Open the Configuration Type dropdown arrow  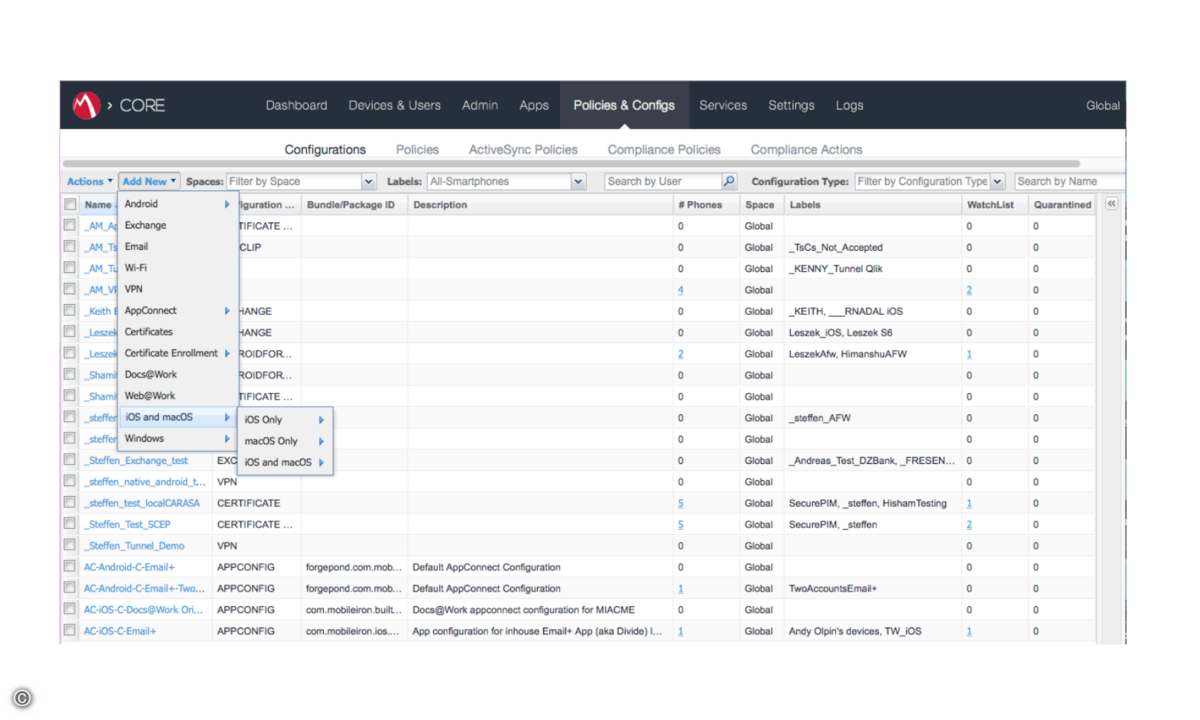(x=997, y=181)
